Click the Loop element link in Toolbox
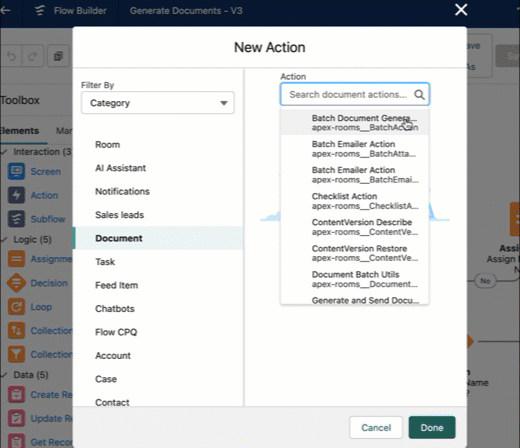 (x=41, y=307)
